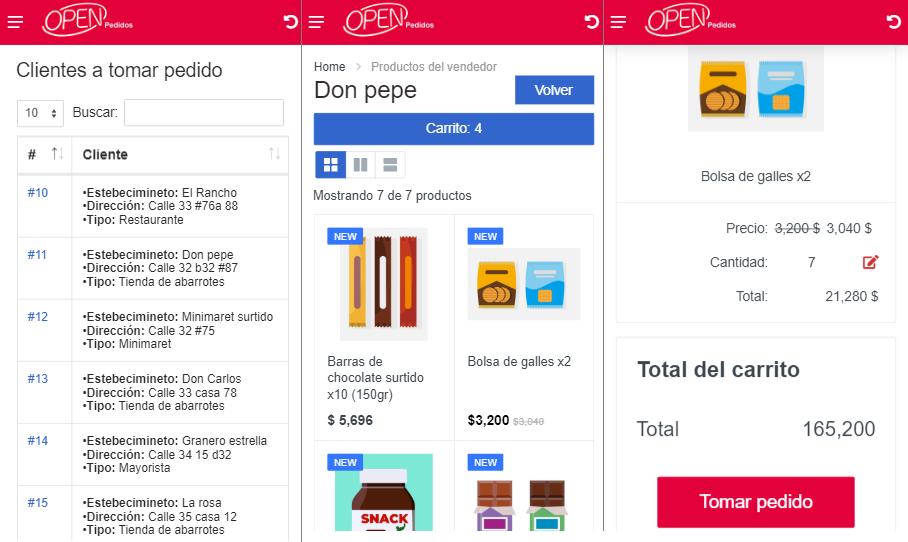The image size is (908, 542).
Task: Click Tomar pedido button
Action: (x=756, y=501)
